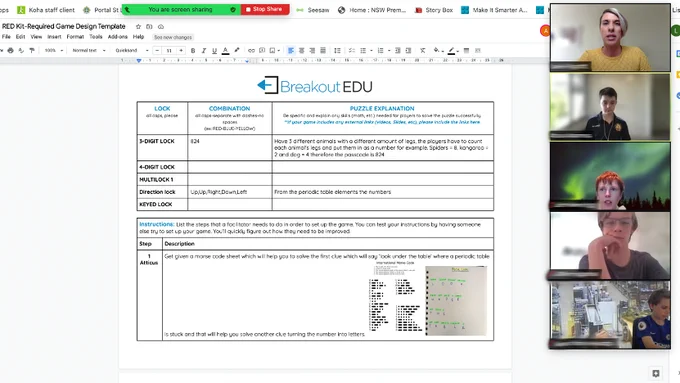Open the Insert menu
Viewport: 680px width, 383px height.
click(54, 37)
